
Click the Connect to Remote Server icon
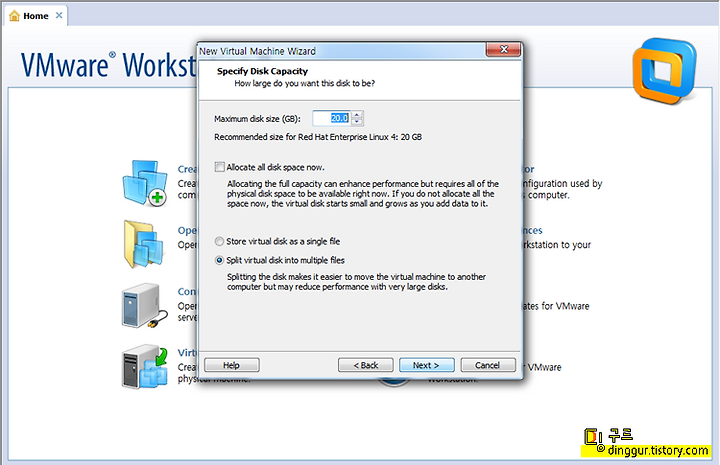145,306
